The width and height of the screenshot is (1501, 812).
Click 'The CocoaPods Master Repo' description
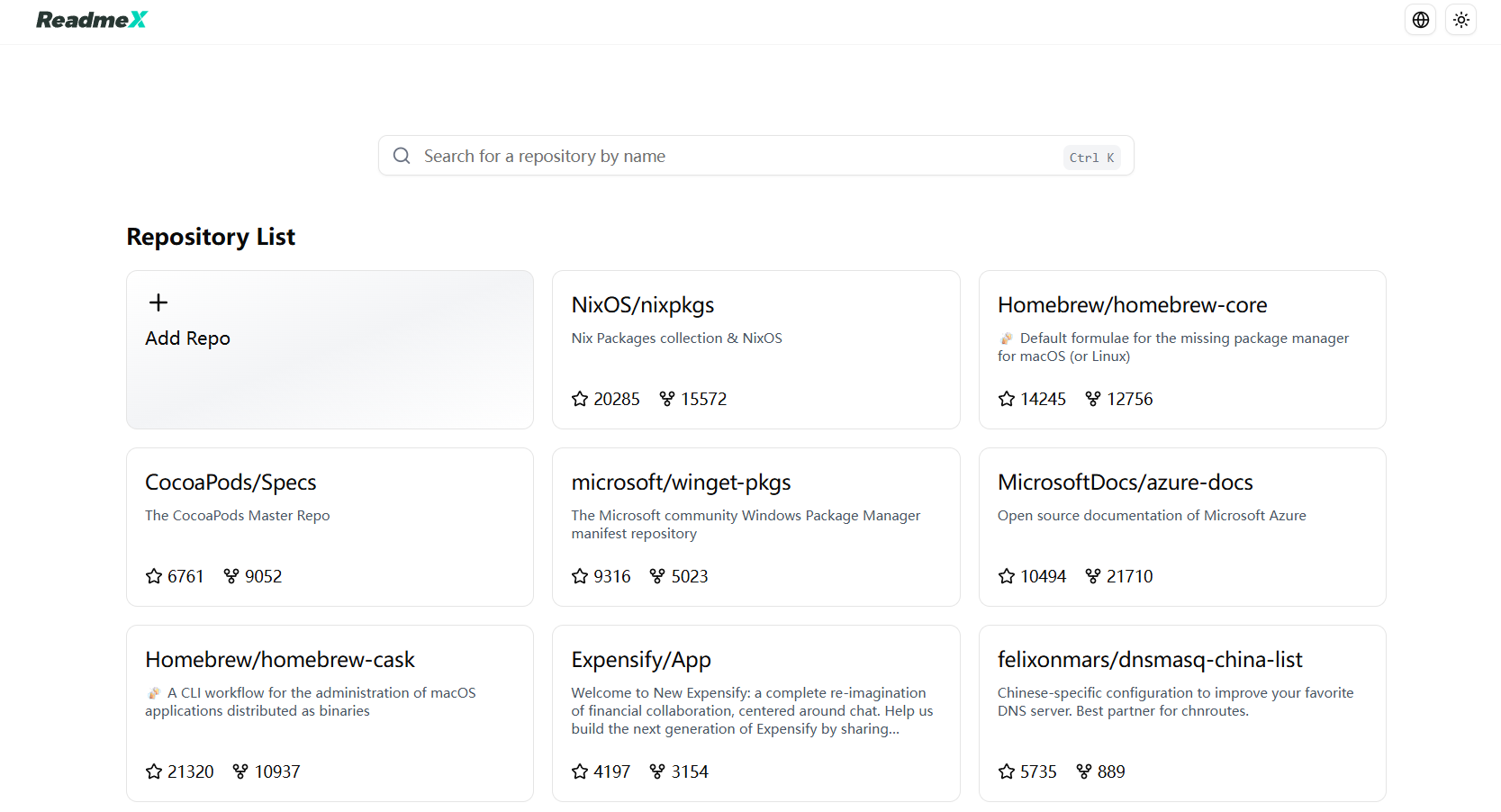tap(238, 516)
